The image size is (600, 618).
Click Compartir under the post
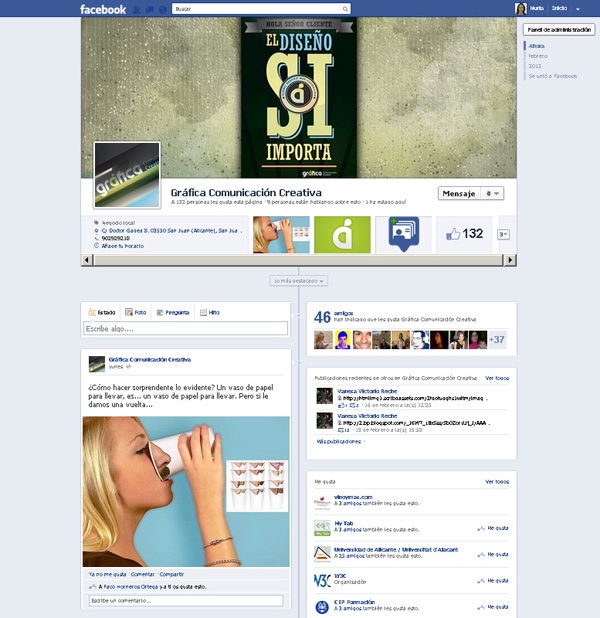pyautogui.click(x=171, y=574)
